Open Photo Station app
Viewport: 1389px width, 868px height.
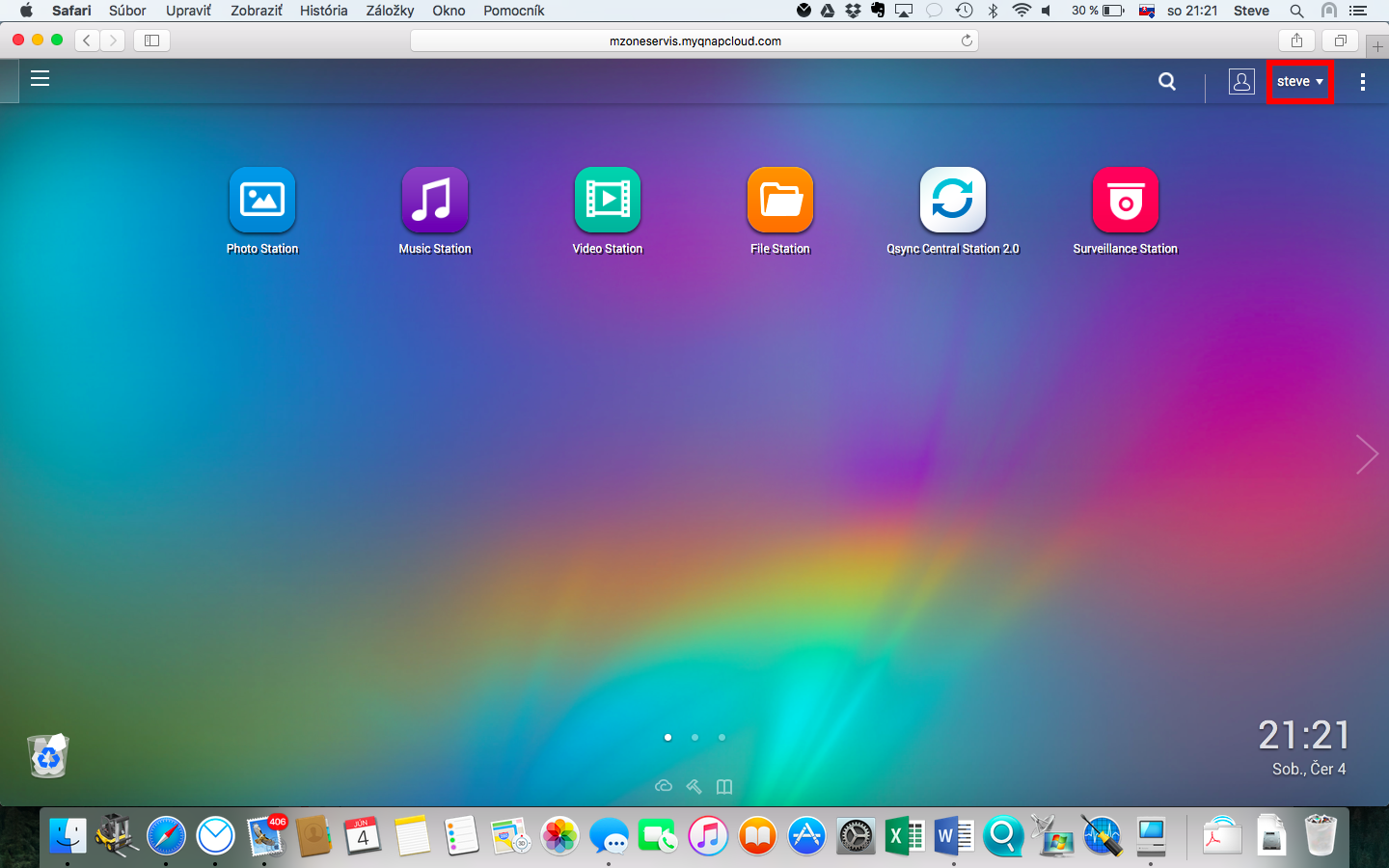click(x=261, y=200)
